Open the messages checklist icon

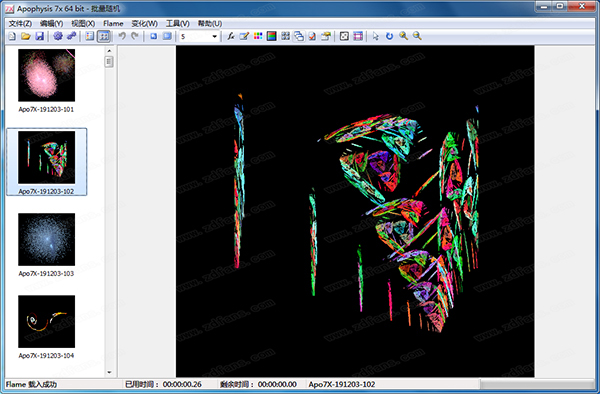(313, 36)
